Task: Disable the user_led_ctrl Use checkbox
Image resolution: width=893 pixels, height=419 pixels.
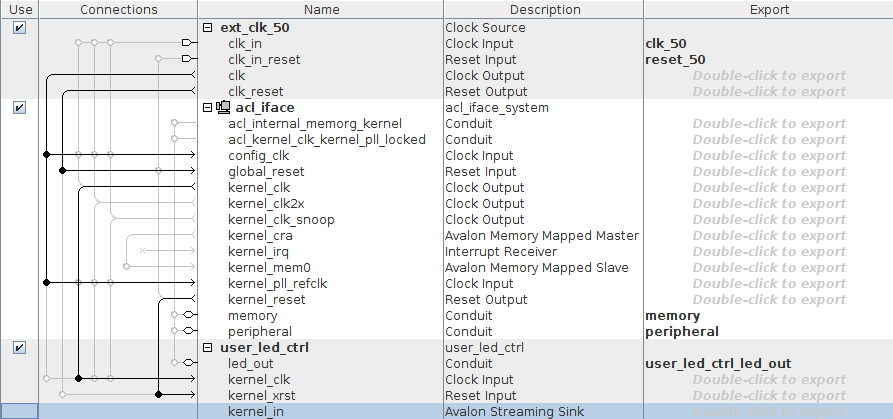Action: (19, 348)
